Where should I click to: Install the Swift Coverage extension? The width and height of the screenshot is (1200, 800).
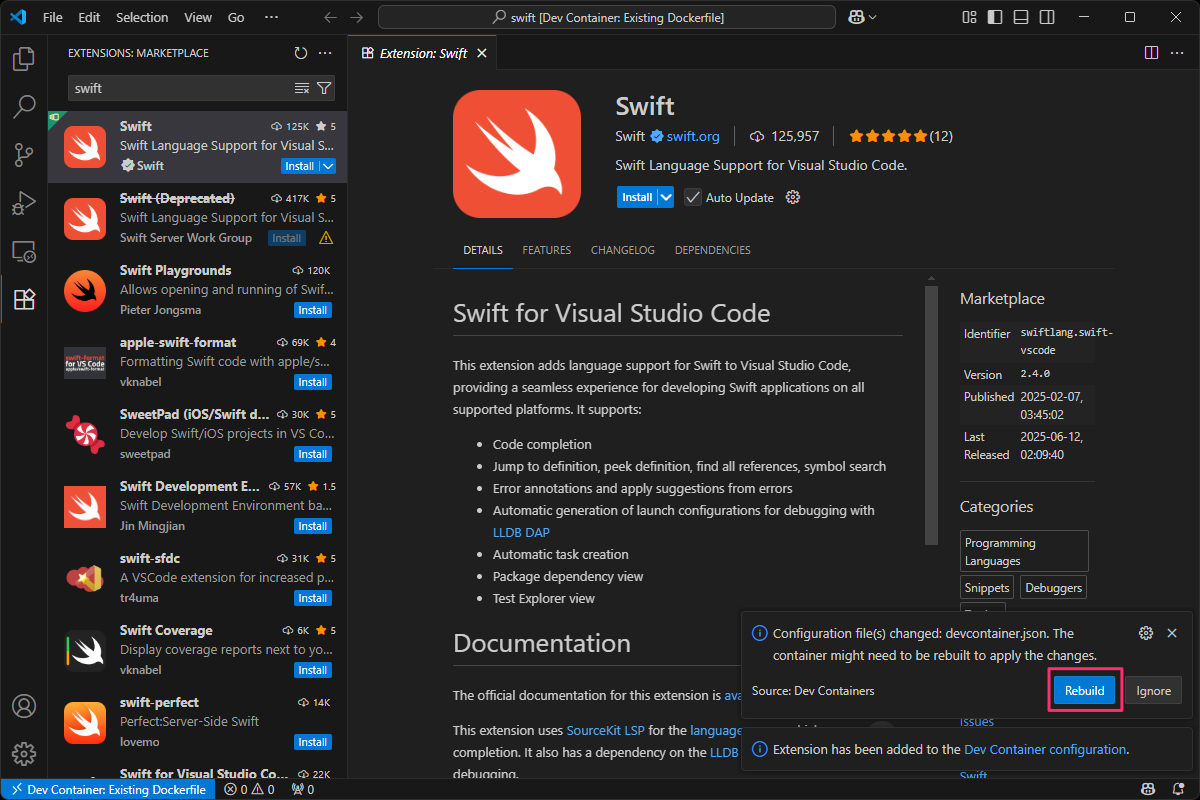click(313, 670)
